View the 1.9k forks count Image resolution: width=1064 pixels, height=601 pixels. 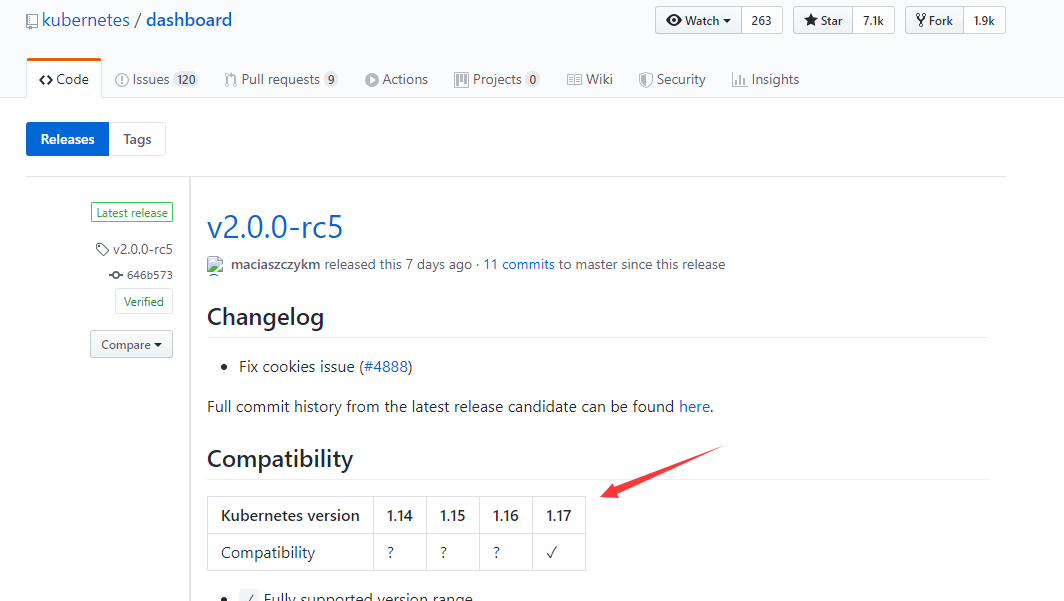[x=984, y=20]
